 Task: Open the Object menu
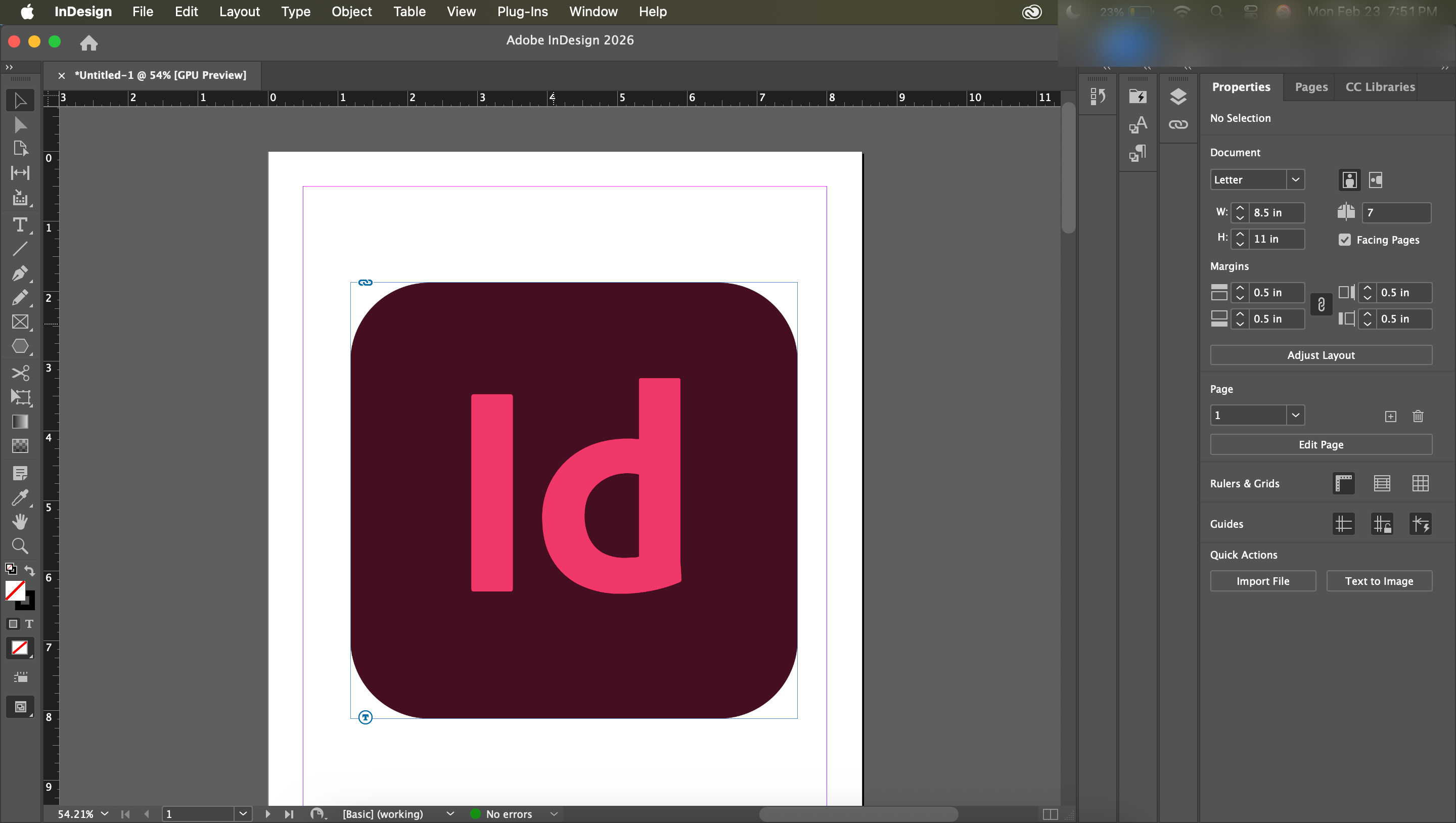(x=351, y=11)
